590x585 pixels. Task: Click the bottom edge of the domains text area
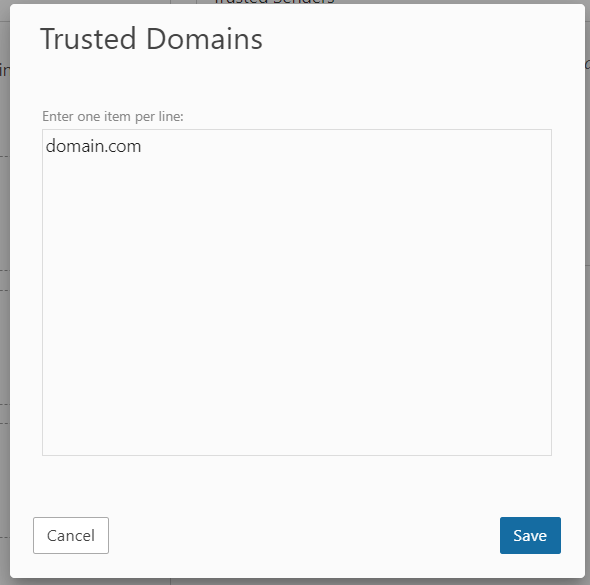tap(297, 455)
